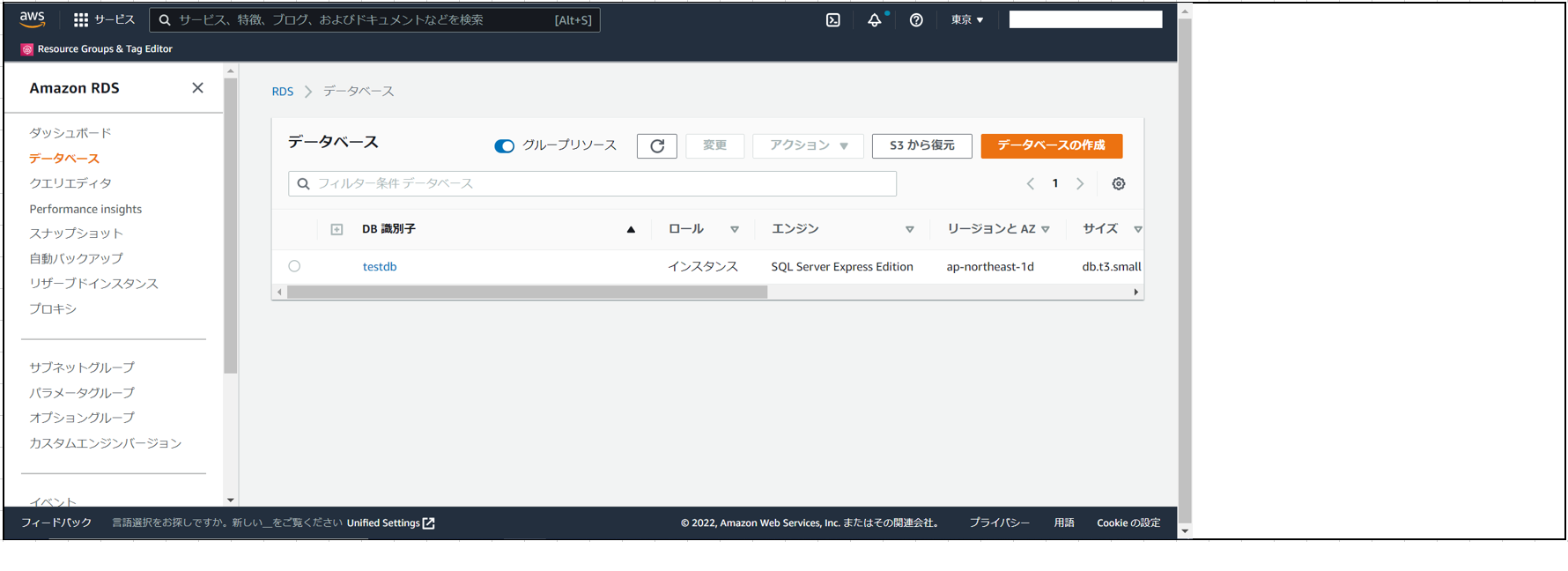Click the table scrollbar right arrow
Viewport: 1568px width, 571px height.
(1136, 293)
